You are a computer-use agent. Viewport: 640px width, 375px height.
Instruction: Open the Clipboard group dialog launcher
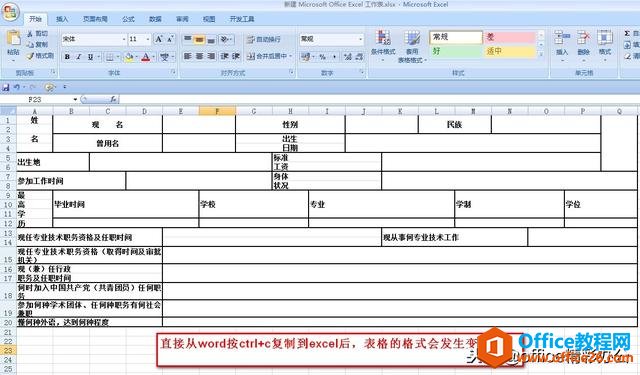tap(53, 72)
